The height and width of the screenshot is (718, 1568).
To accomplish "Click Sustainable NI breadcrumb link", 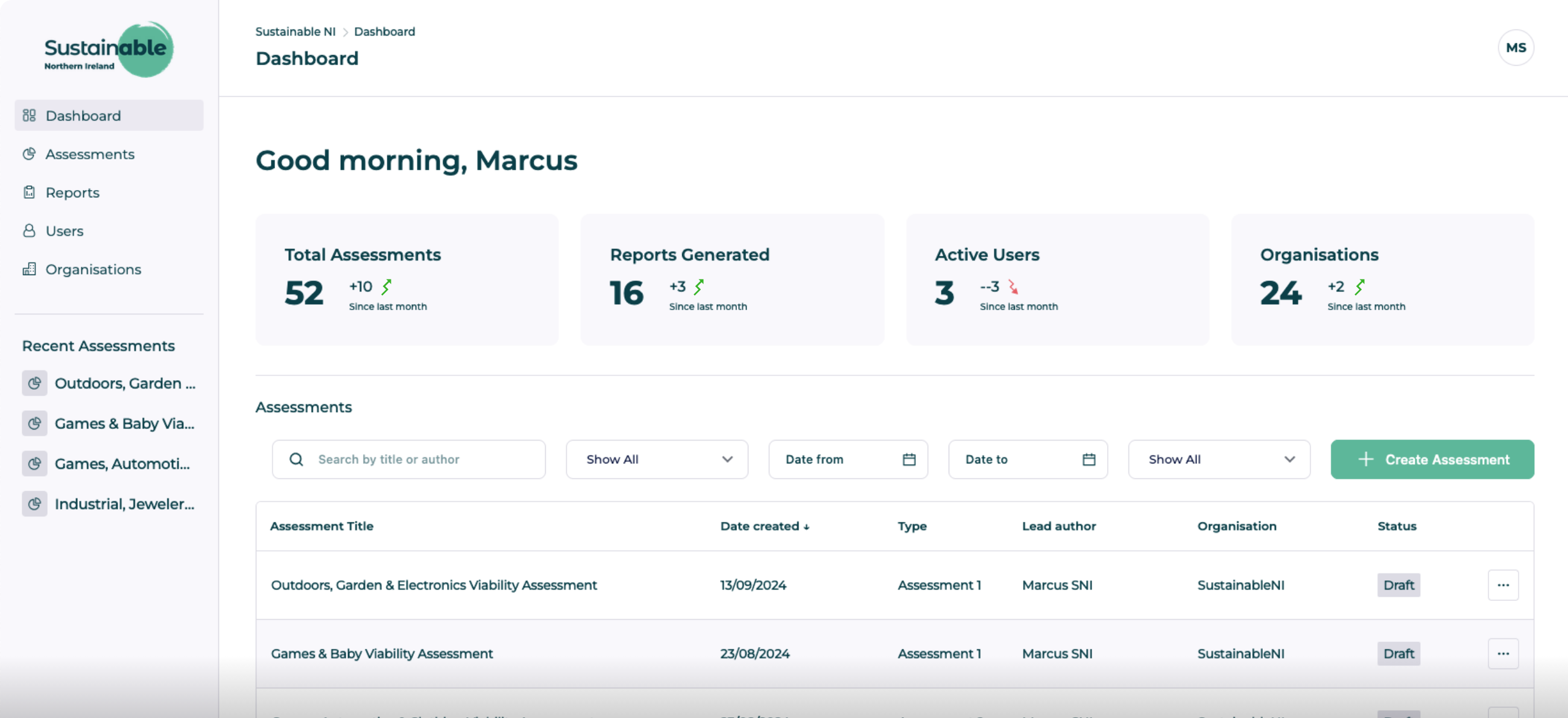I will [296, 31].
